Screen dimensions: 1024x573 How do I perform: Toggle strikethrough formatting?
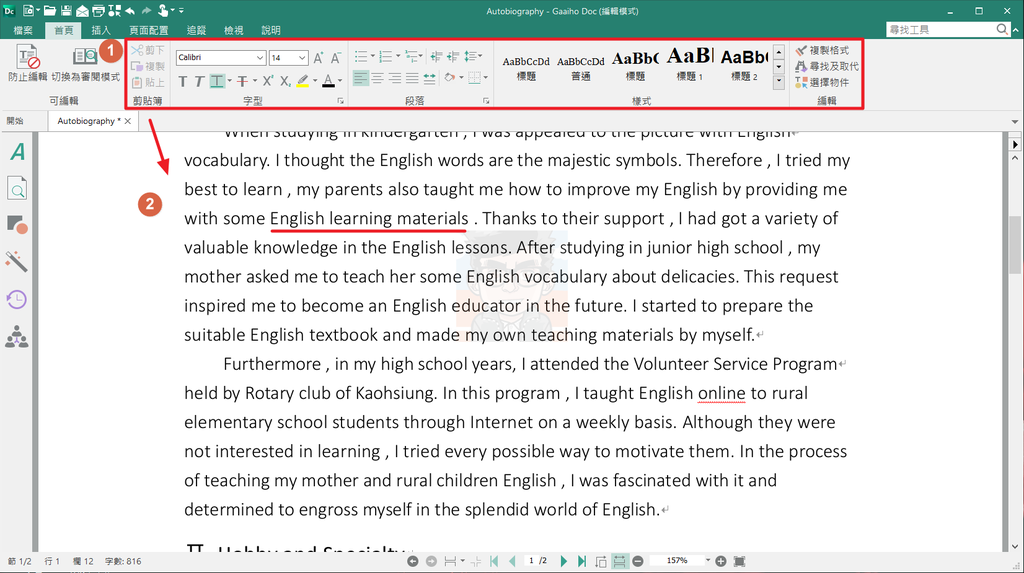pos(242,81)
